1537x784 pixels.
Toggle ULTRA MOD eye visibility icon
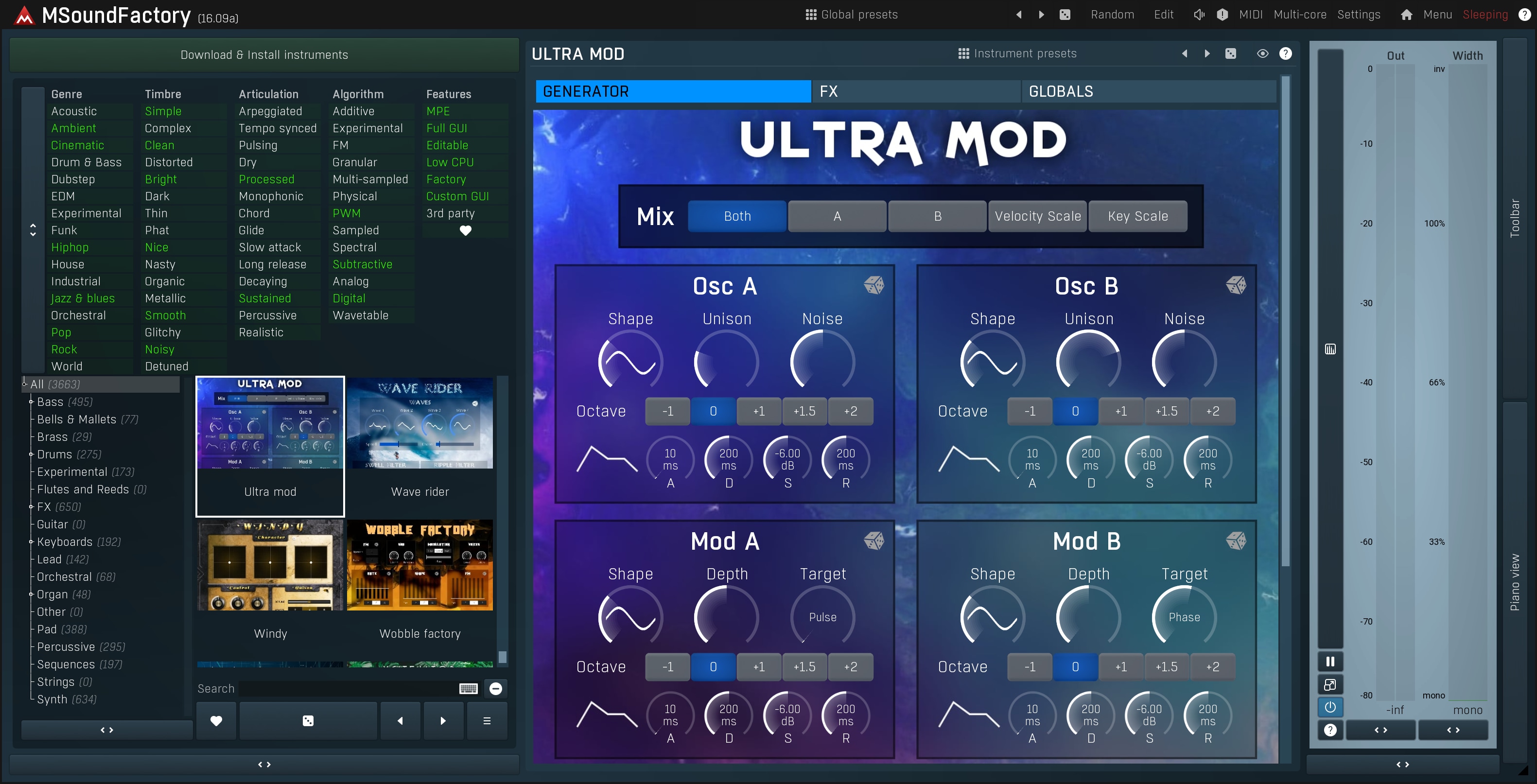[x=1262, y=53]
